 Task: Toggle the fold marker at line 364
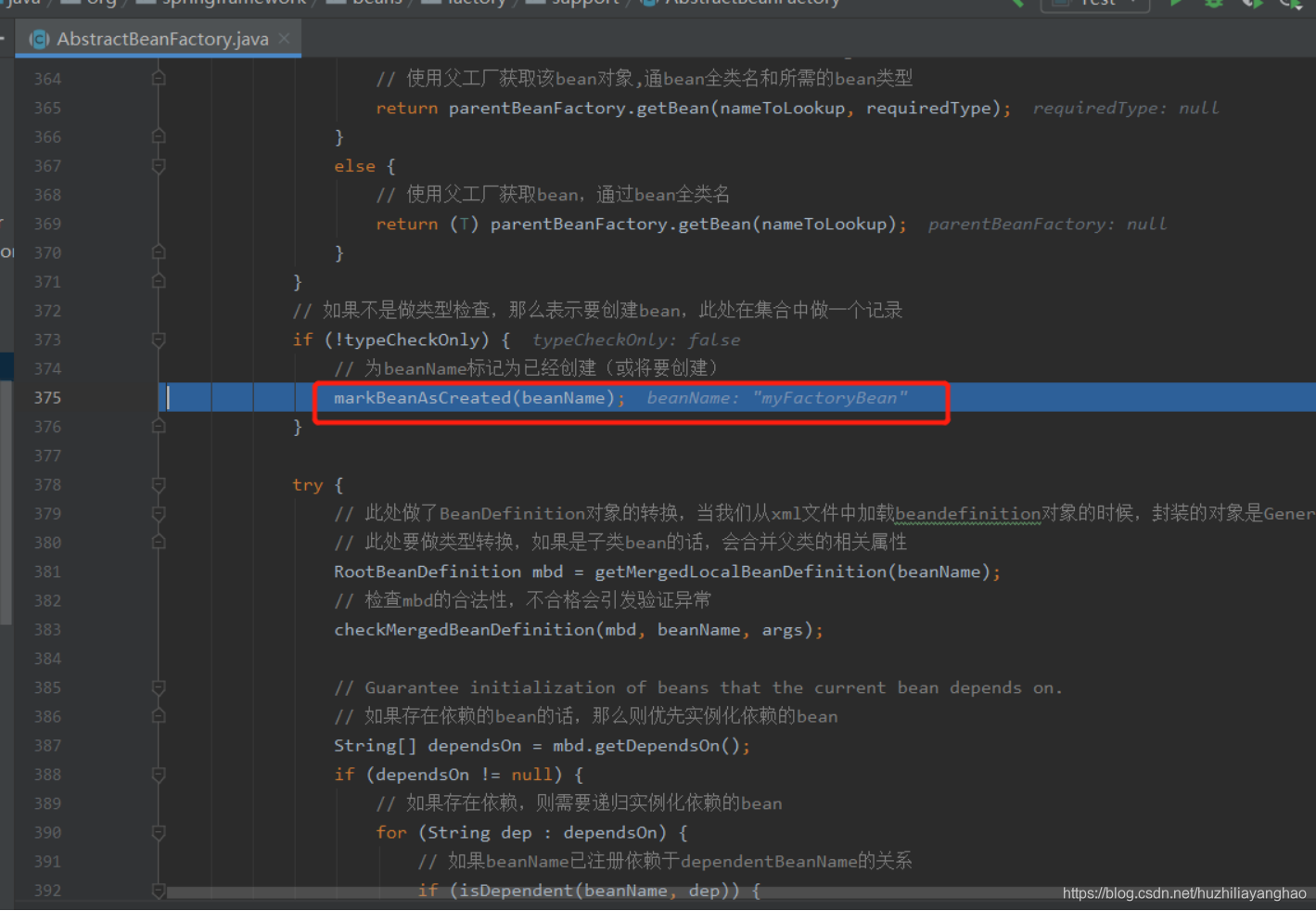coord(159,79)
